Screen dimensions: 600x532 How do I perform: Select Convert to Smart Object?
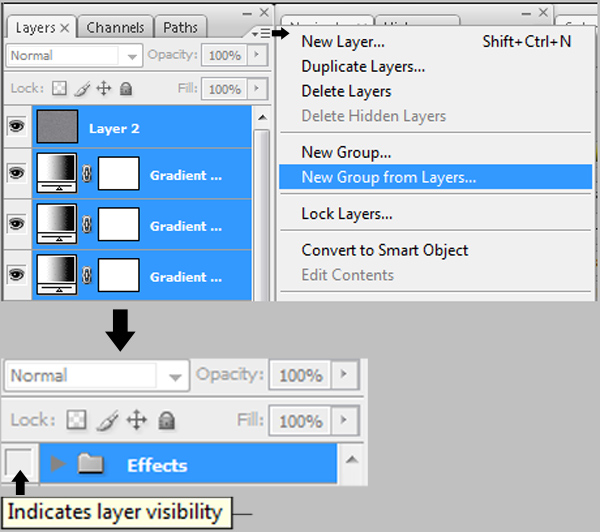[x=385, y=250]
